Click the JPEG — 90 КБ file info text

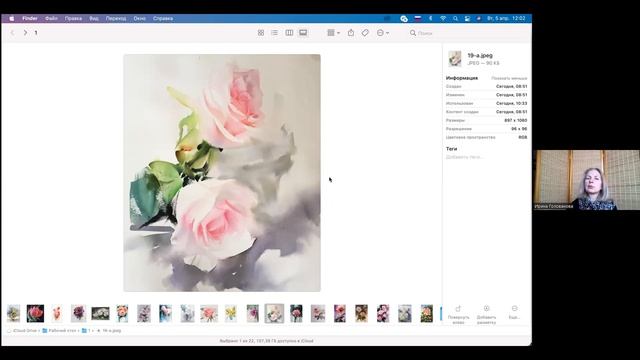pyautogui.click(x=483, y=63)
